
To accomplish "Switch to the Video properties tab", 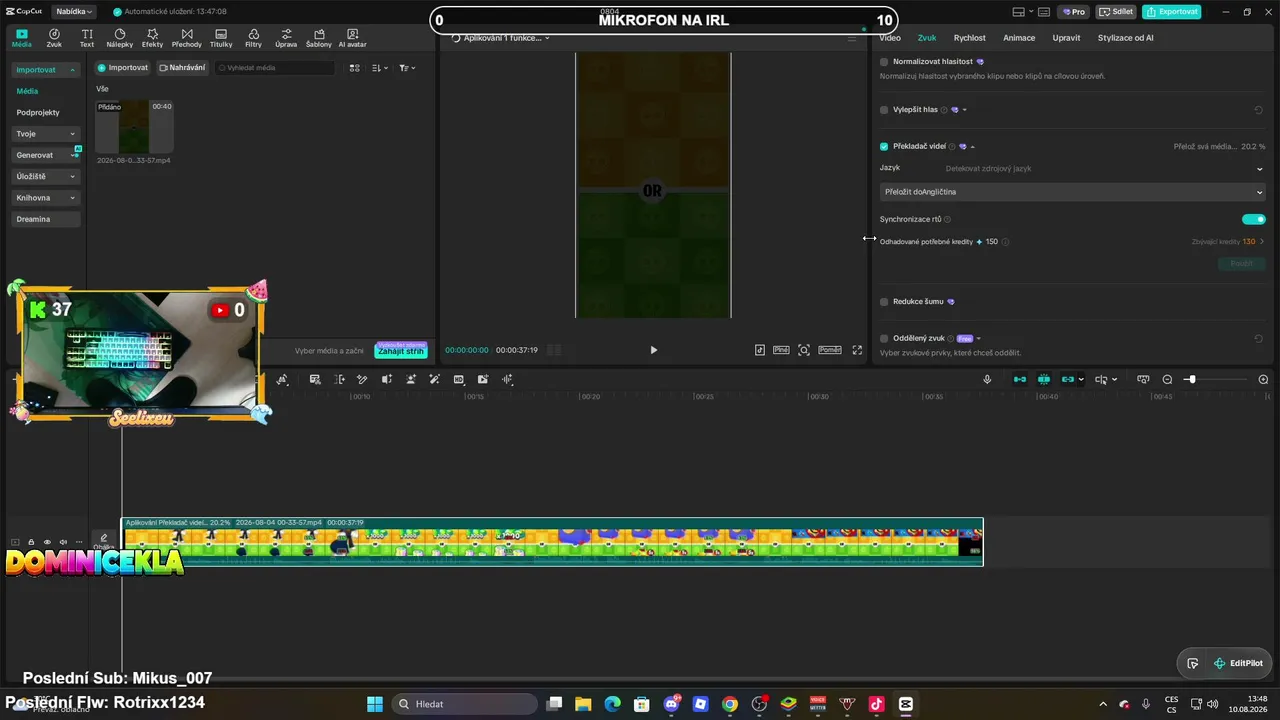I will 890,38.
